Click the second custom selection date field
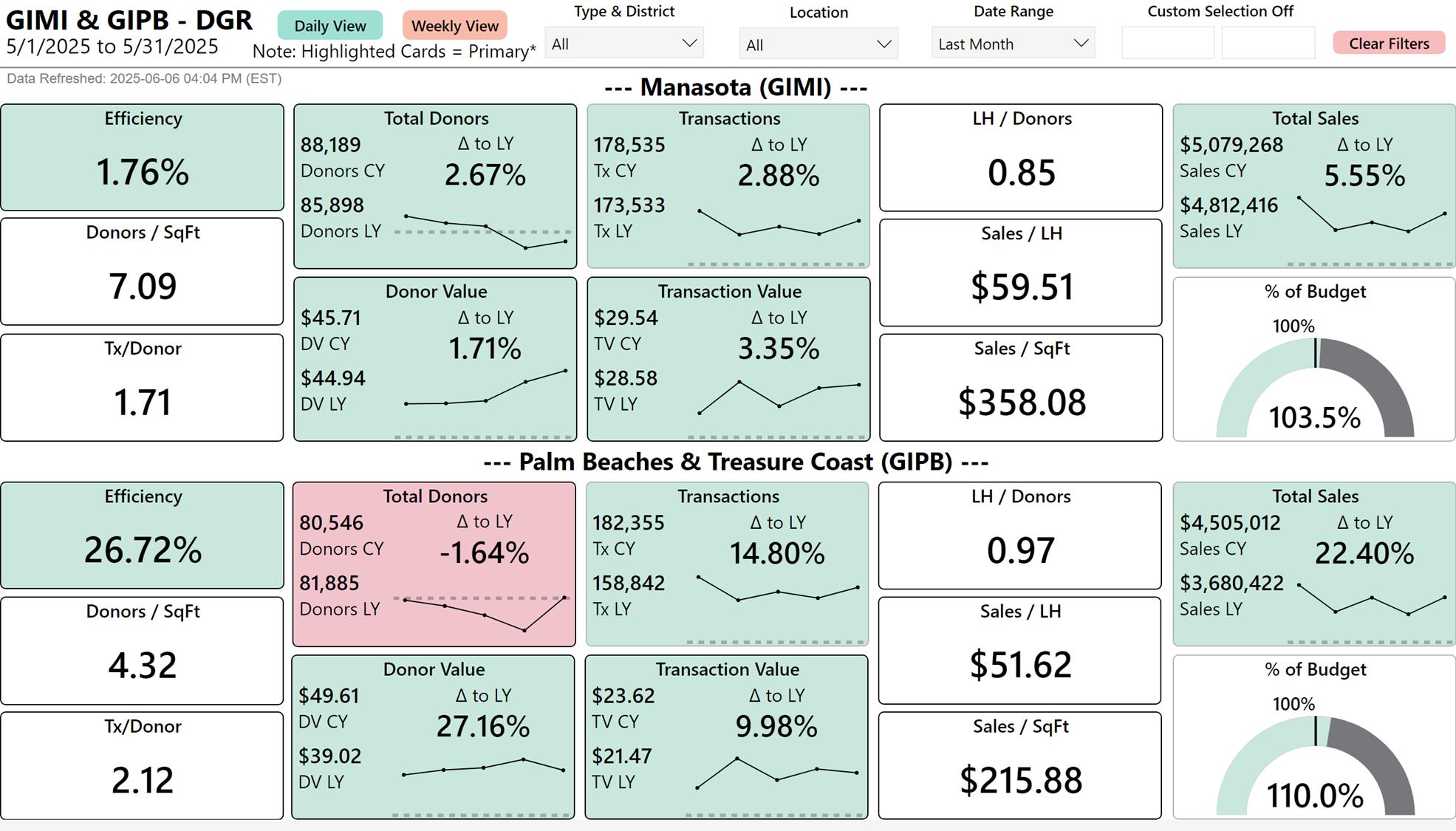1456x831 pixels. (1268, 44)
